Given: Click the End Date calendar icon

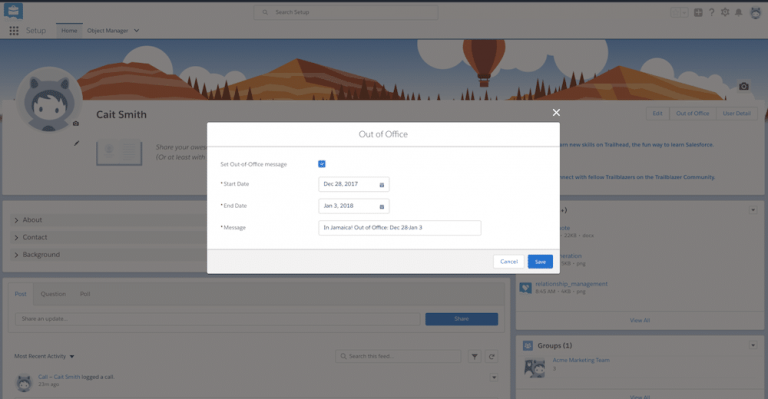Looking at the screenshot, I should click(x=382, y=207).
